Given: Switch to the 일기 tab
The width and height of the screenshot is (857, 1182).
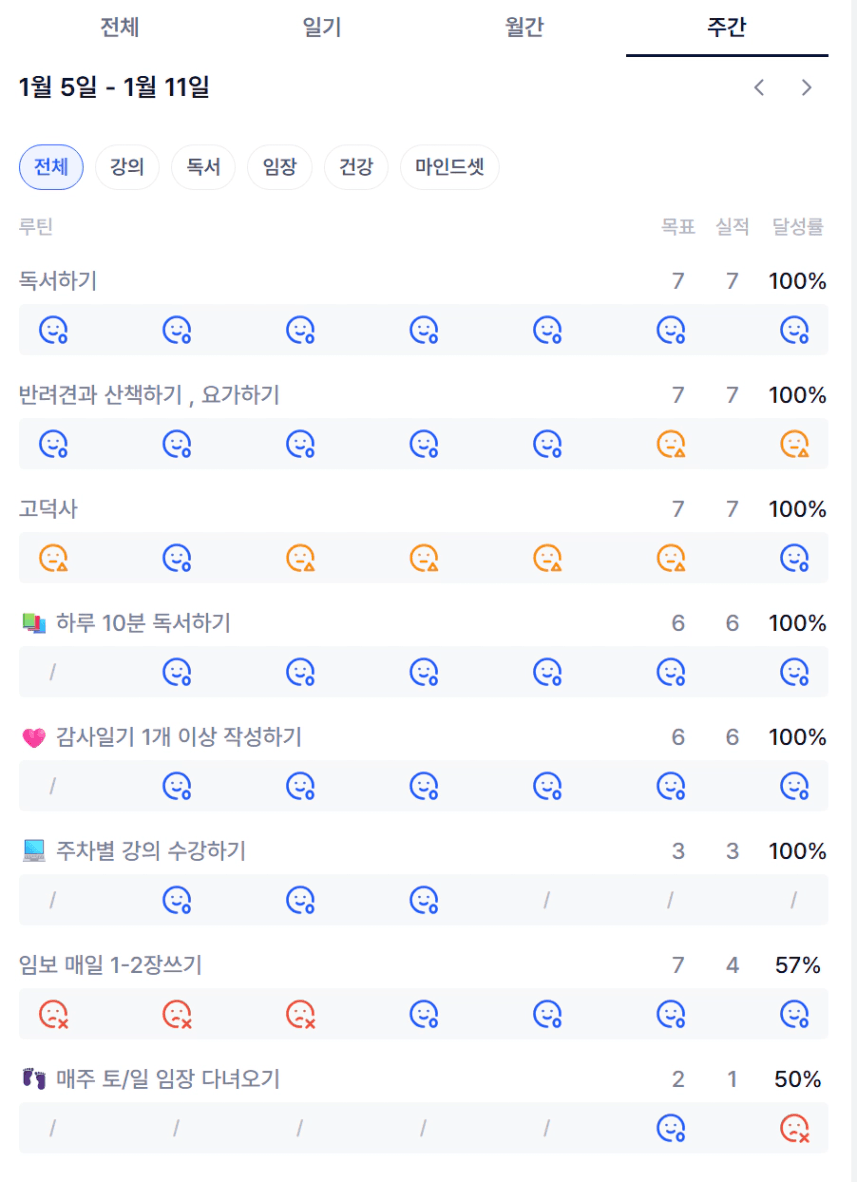Looking at the screenshot, I should [x=322, y=27].
